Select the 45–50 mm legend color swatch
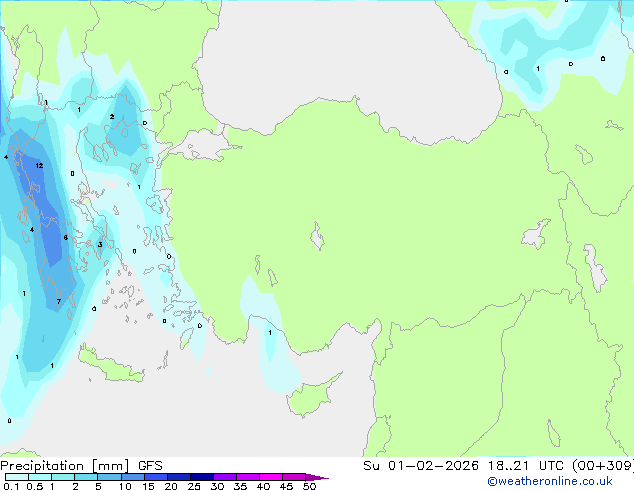Screen dimensions: 634x490 pyautogui.click(x=294, y=477)
